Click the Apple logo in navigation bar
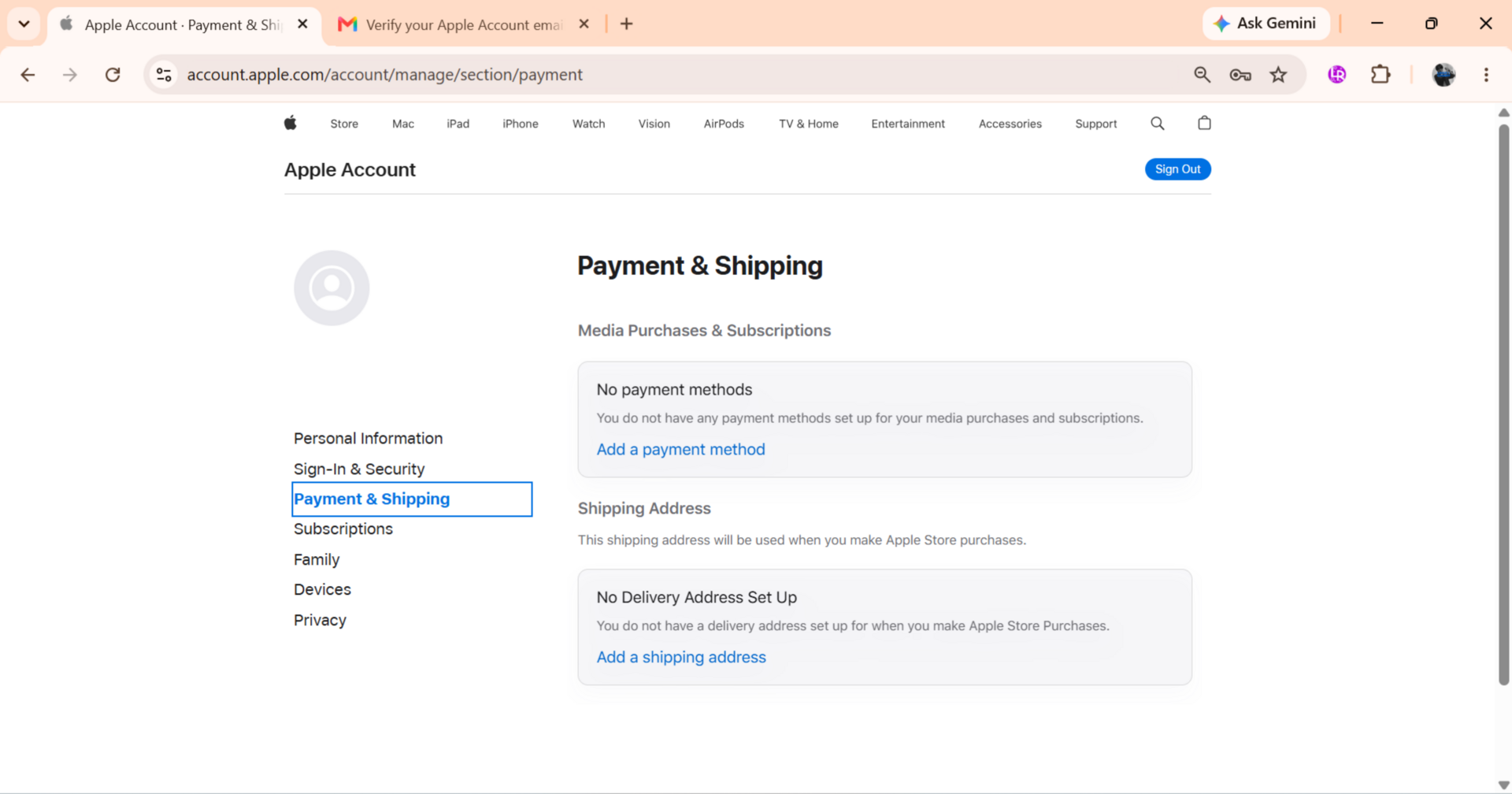Viewport: 1512px width, 794px height. click(291, 123)
